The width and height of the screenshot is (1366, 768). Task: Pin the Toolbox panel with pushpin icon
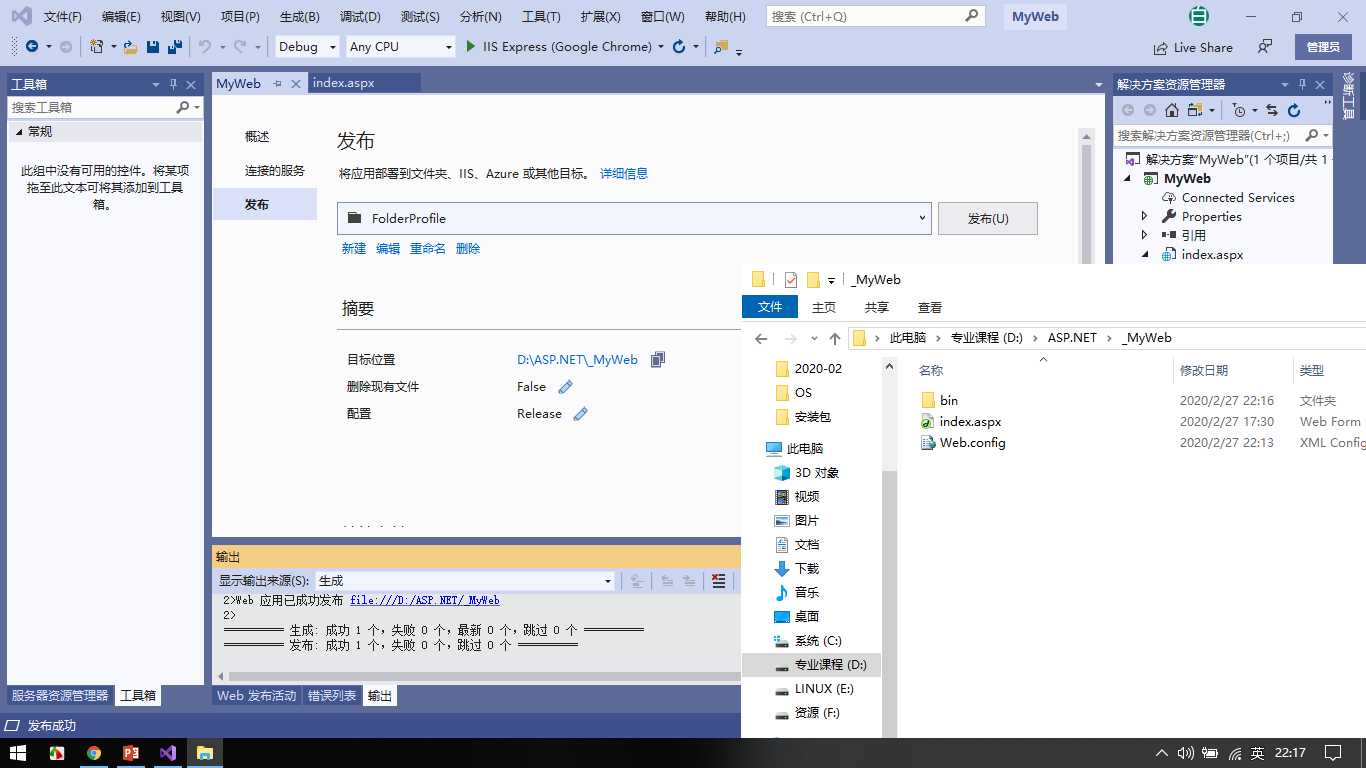(173, 84)
